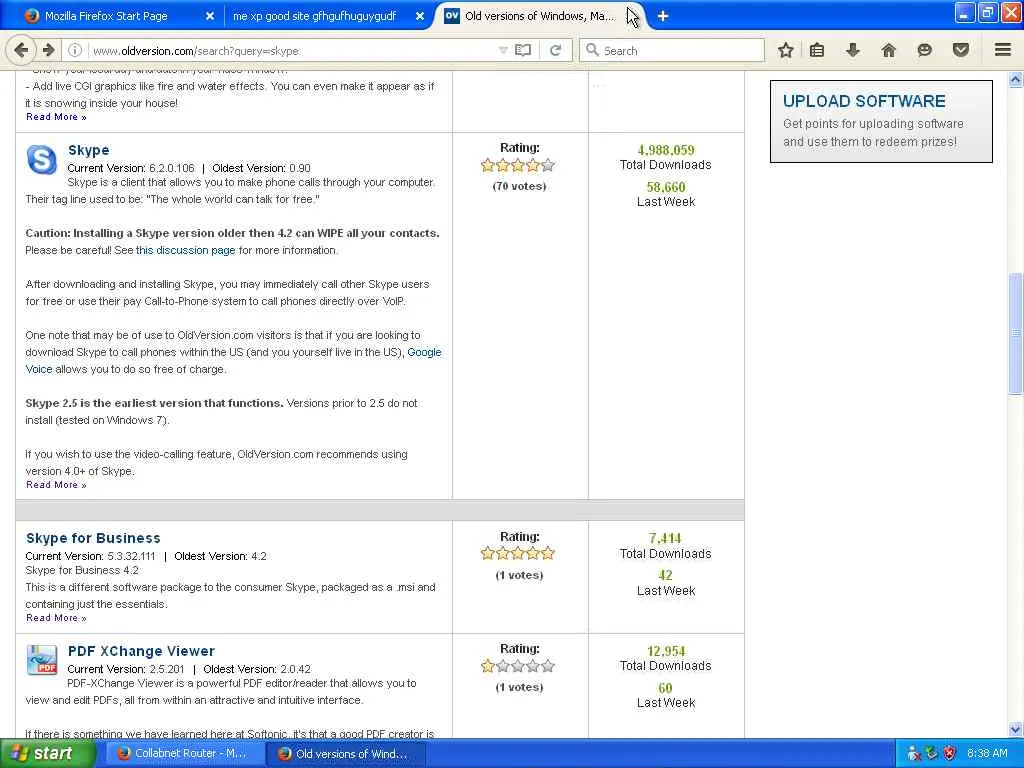1024x768 pixels.
Task: Go back using the browser back arrow
Action: click(x=21, y=50)
